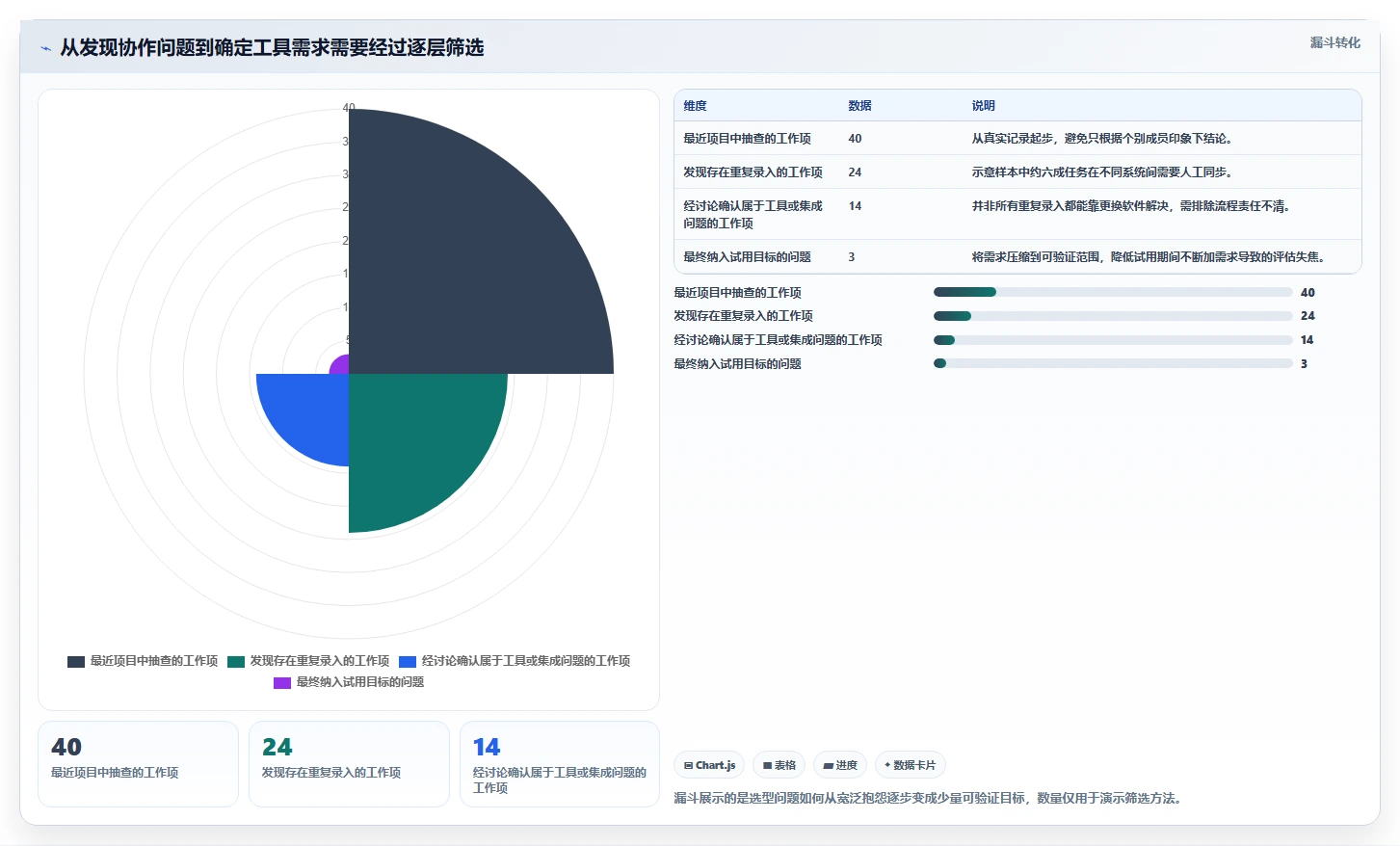Click progress label 经讨论确认属于工具或集成问题的工作项
The height and width of the screenshot is (846, 1400).
pos(778,340)
